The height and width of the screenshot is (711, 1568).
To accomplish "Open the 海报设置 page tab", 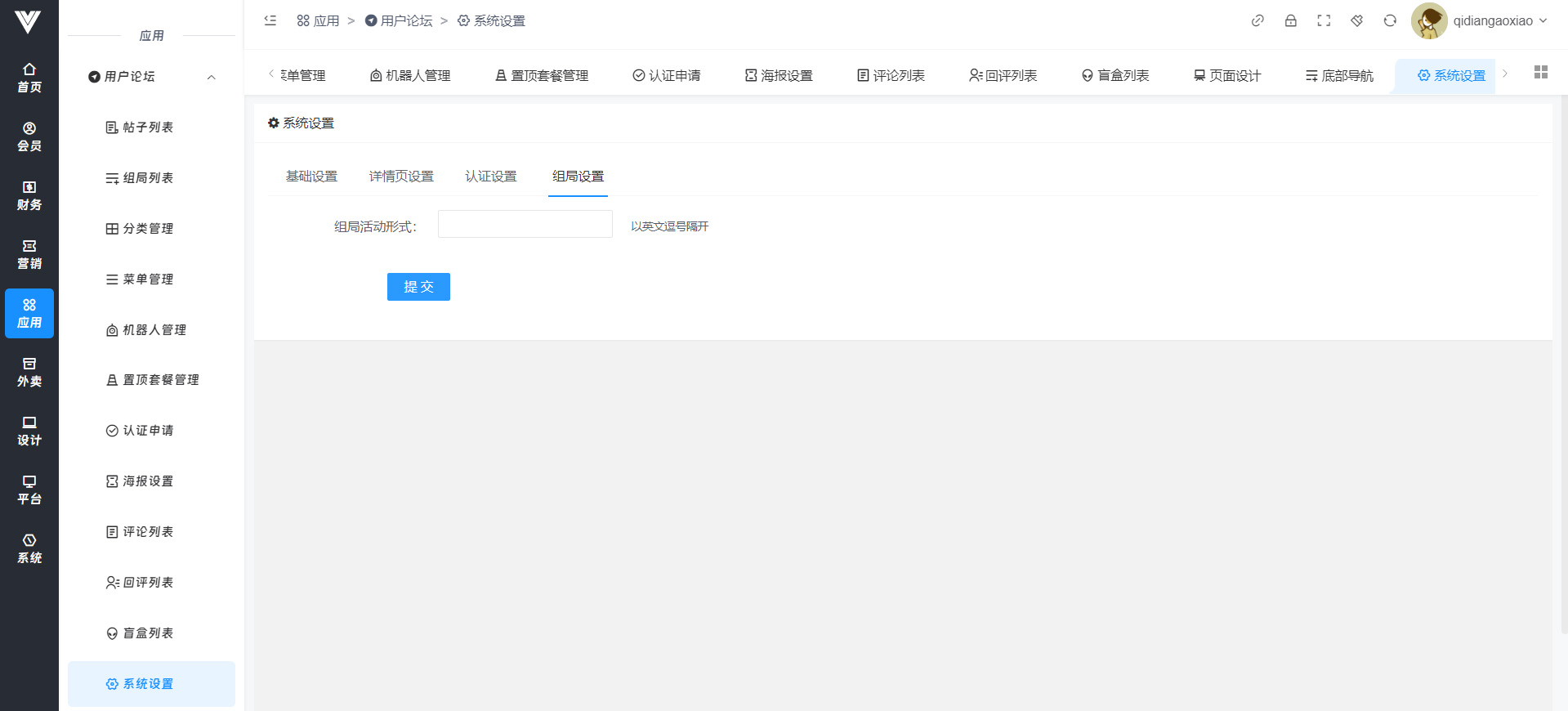I will pos(779,76).
